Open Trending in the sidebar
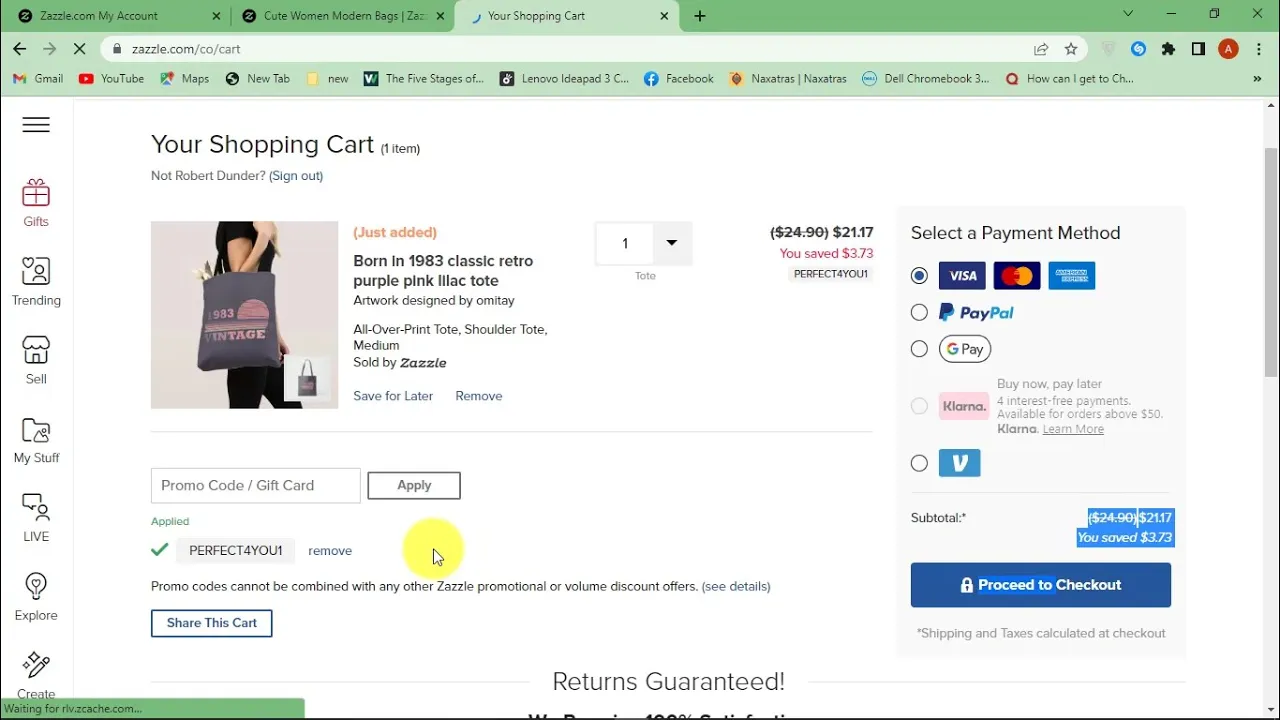Viewport: 1280px width, 720px height. [x=36, y=281]
